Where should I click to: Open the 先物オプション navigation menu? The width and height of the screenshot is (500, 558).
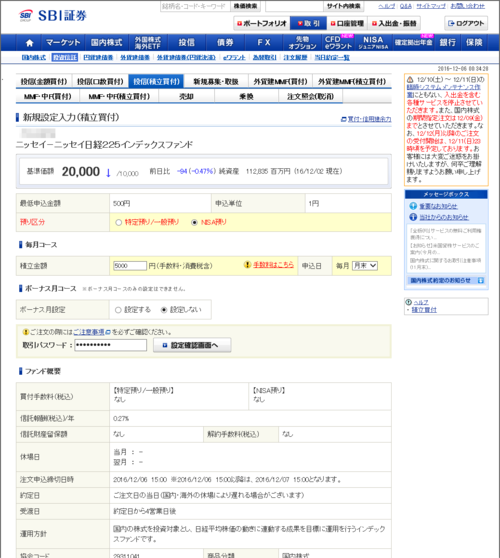coord(302,43)
